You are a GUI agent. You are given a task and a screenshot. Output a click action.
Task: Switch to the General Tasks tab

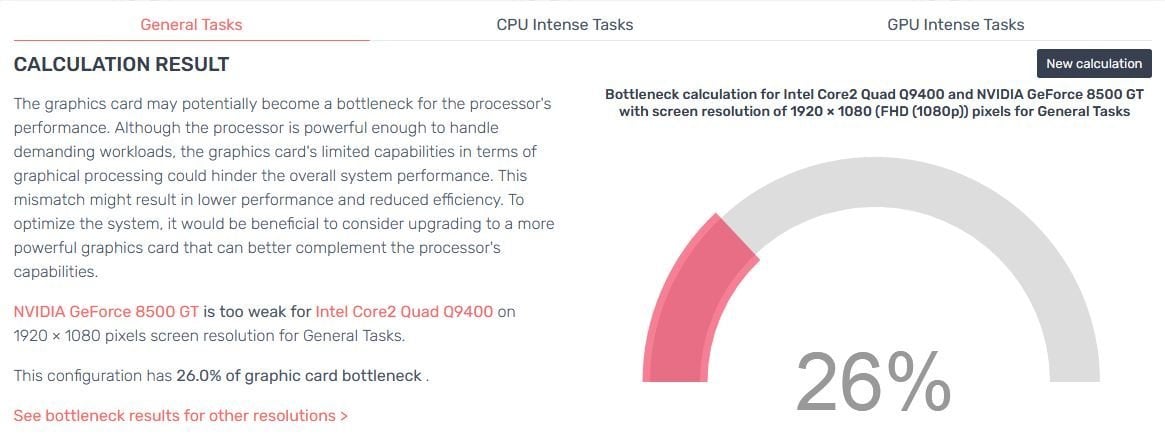[191, 25]
